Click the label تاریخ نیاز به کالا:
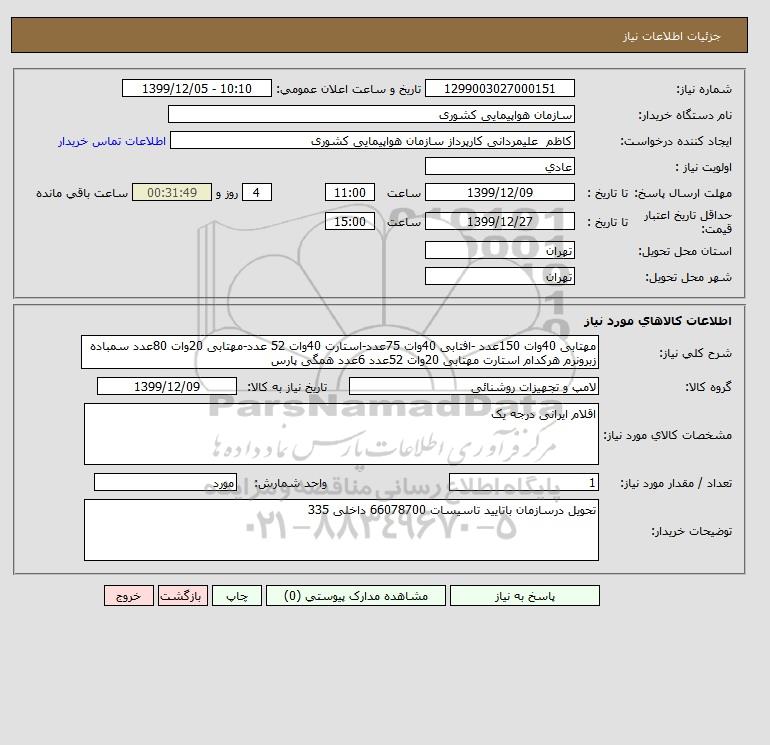 (x=287, y=387)
